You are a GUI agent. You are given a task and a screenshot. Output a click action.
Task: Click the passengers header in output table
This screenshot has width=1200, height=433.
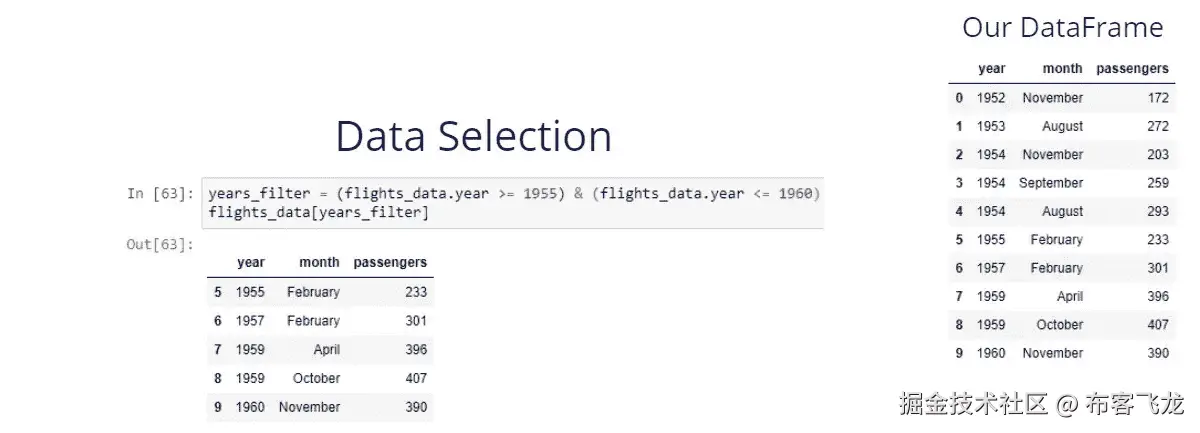[390, 262]
